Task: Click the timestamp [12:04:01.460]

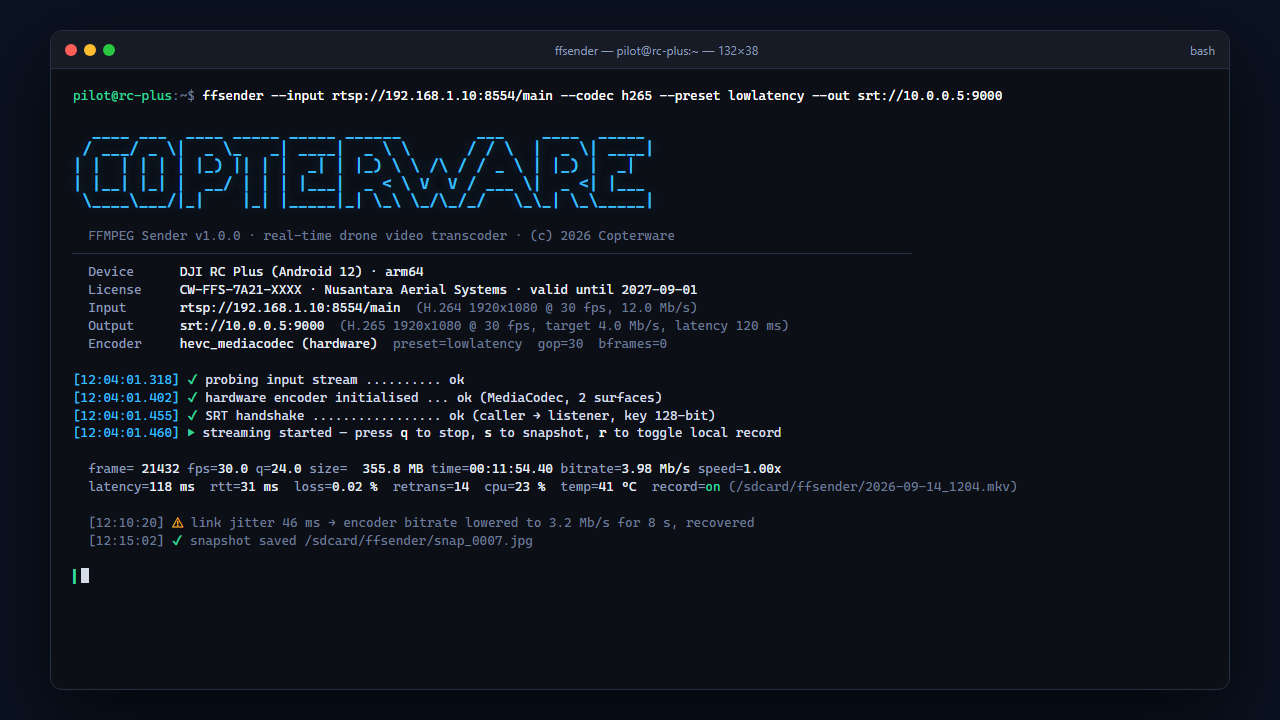Action: coord(126,433)
